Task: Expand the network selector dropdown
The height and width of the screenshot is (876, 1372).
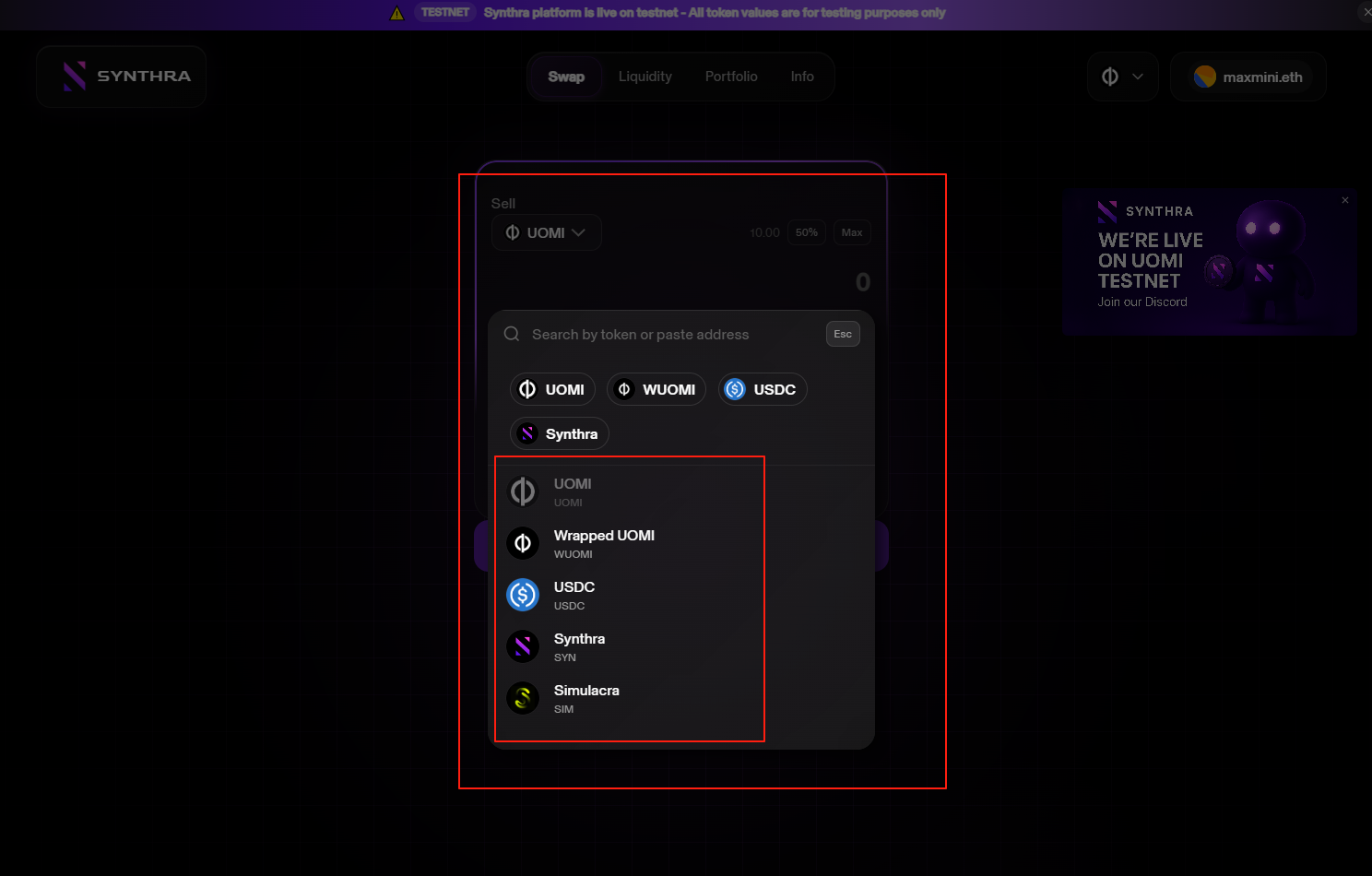Action: pos(1122,77)
